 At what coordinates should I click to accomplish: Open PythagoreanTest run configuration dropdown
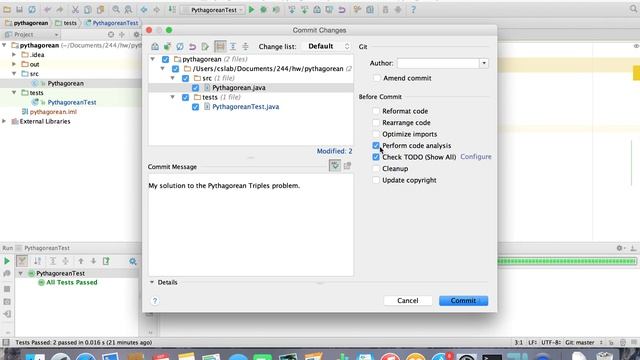[213, 10]
